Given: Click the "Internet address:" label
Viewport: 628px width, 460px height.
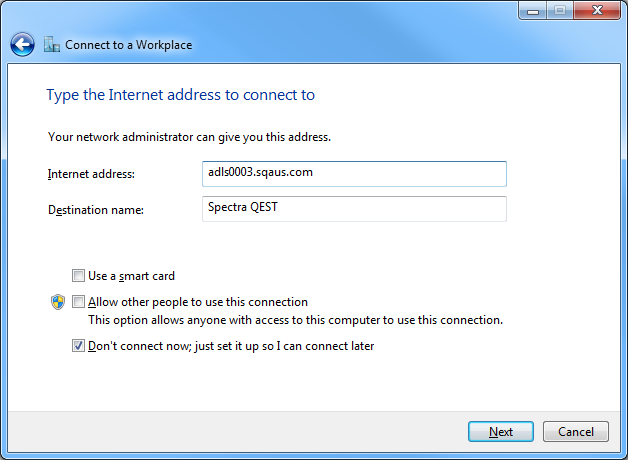Looking at the screenshot, I should tap(91, 174).
